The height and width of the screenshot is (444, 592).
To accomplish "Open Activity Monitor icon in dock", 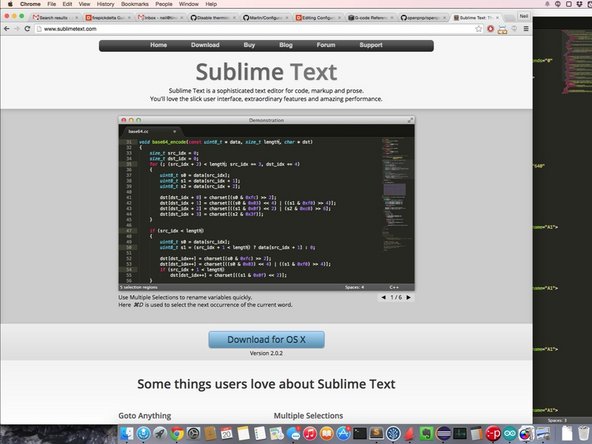I will click(459, 434).
